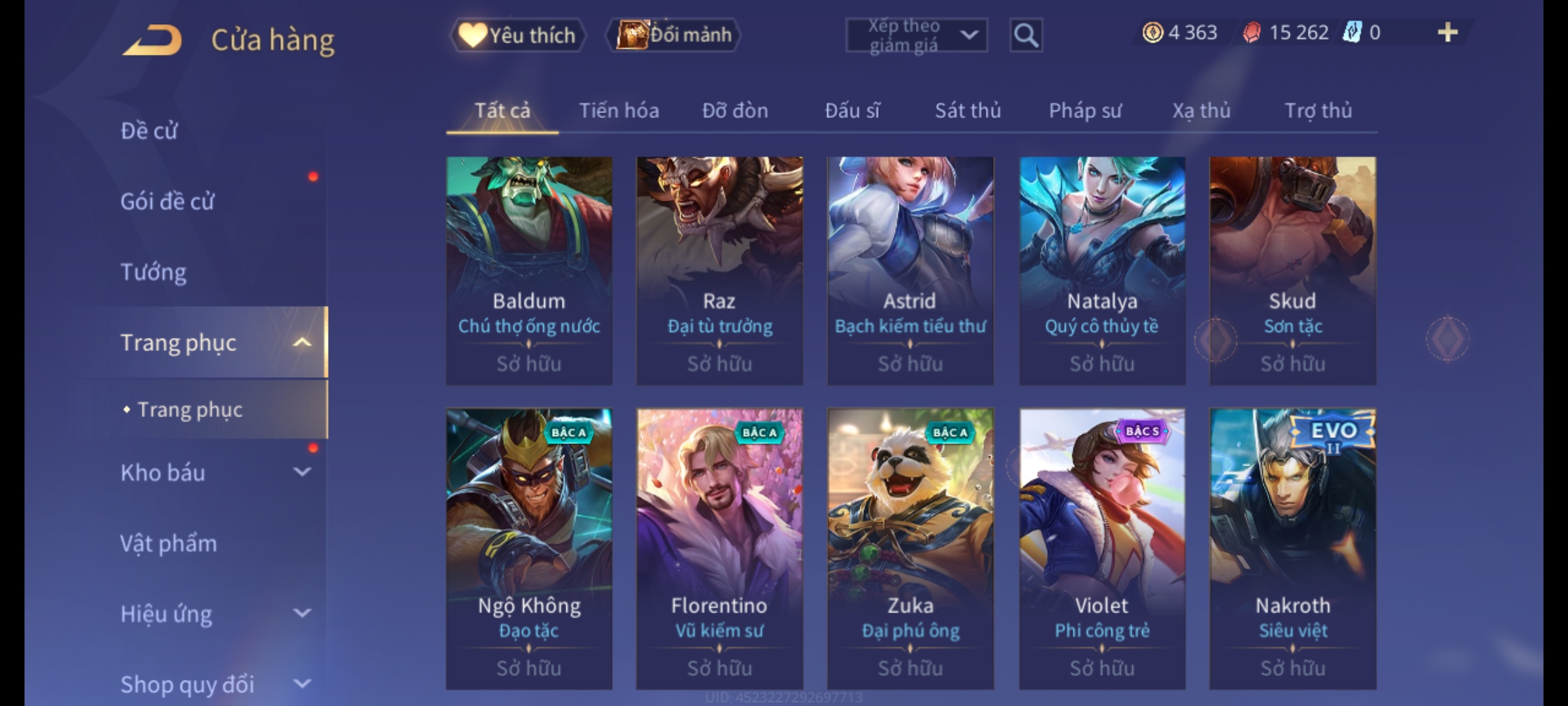Viewport: 1568px width, 706px height.
Task: Open the Xếp theo giảm giá dropdown
Action: pos(916,35)
